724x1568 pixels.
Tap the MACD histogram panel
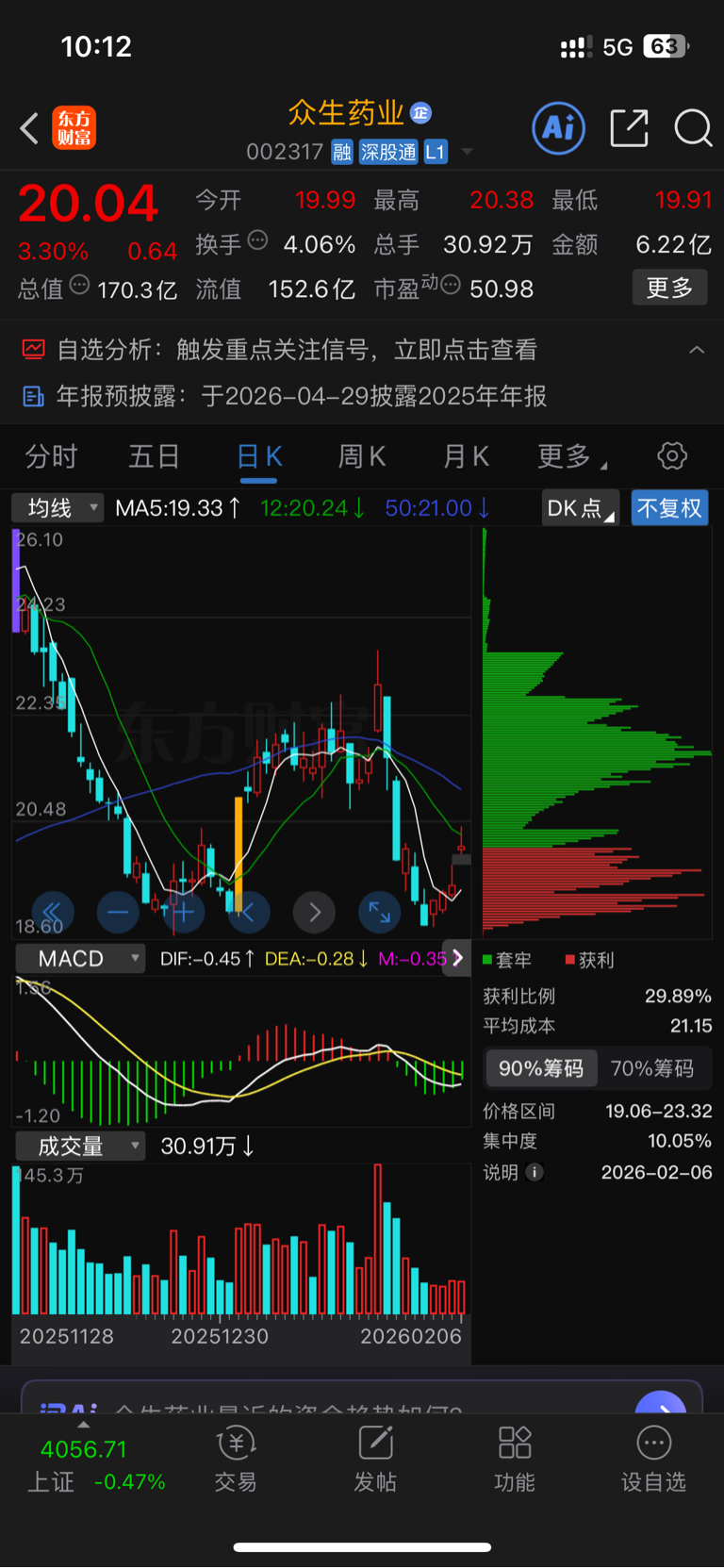(241, 1052)
